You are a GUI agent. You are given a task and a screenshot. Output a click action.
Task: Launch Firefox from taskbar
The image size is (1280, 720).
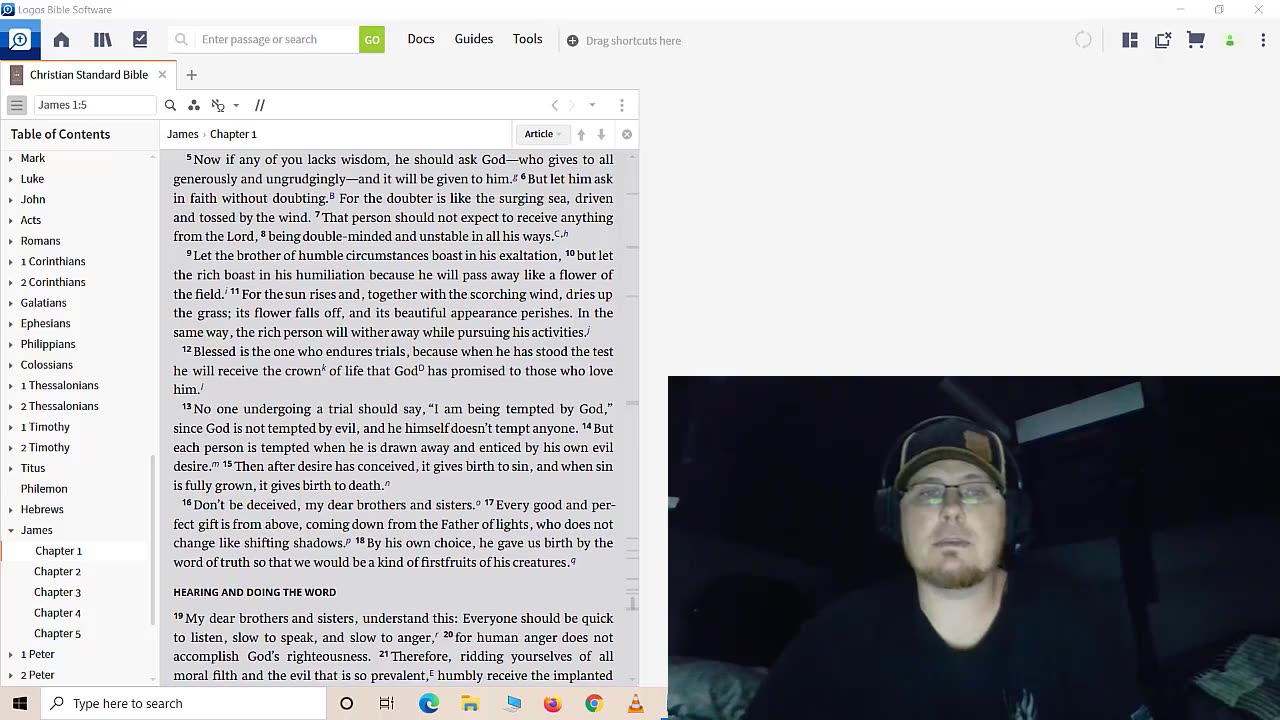tap(553, 704)
